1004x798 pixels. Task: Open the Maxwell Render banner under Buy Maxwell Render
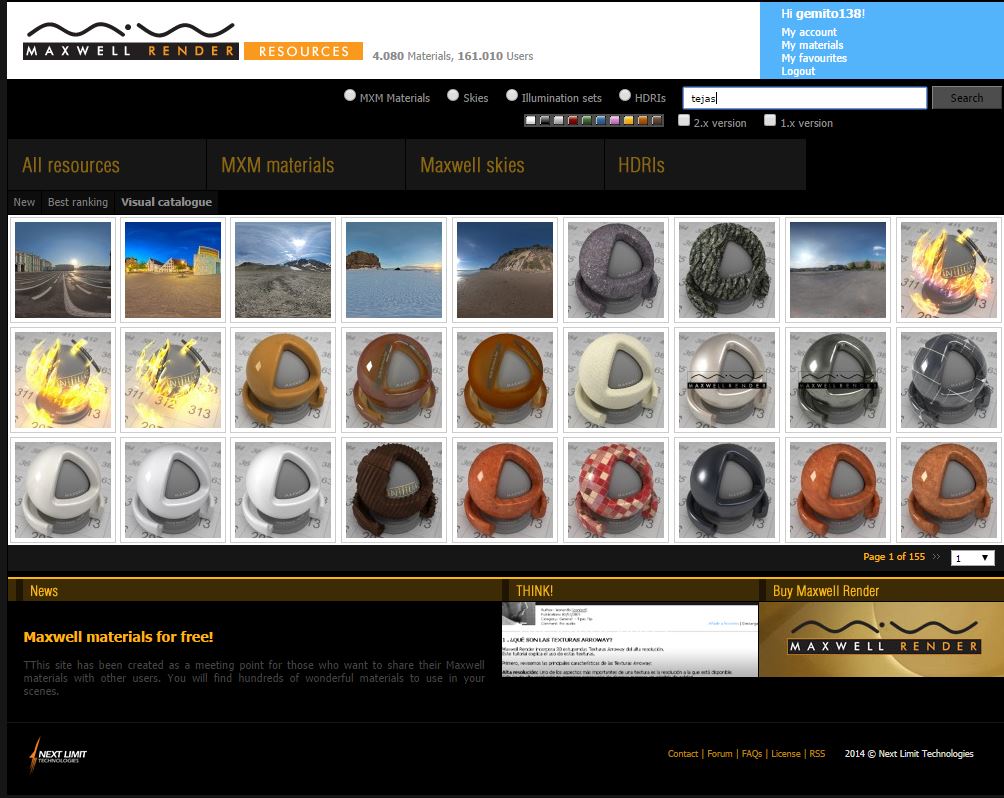[881, 640]
